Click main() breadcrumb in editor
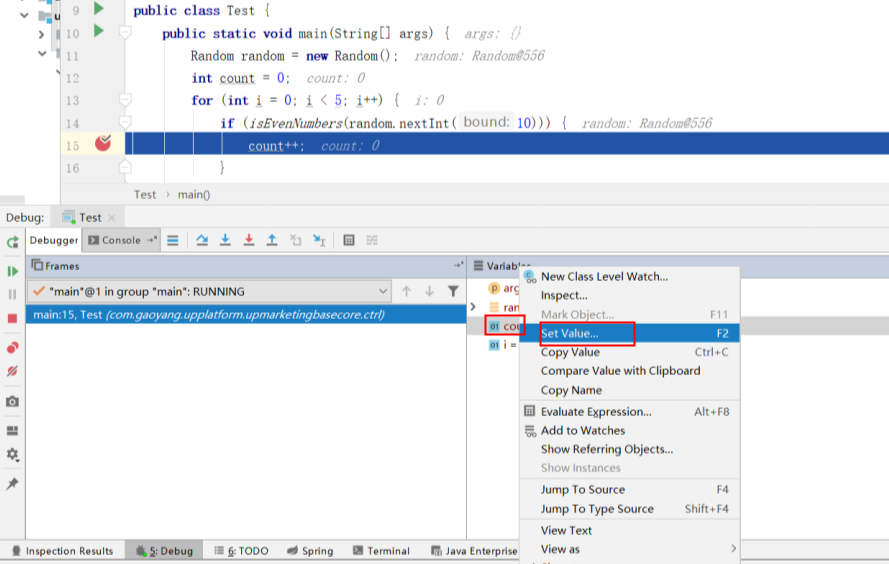 194,194
